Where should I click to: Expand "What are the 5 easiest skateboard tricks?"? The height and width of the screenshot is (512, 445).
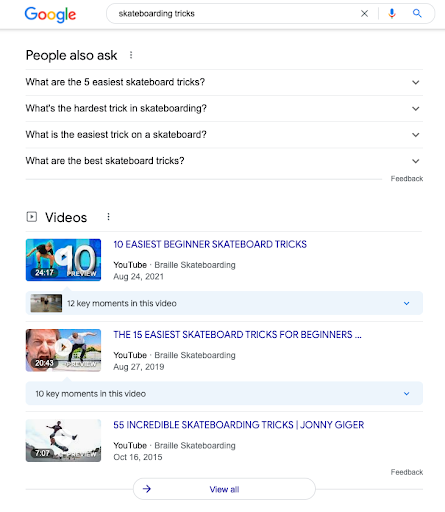click(224, 82)
